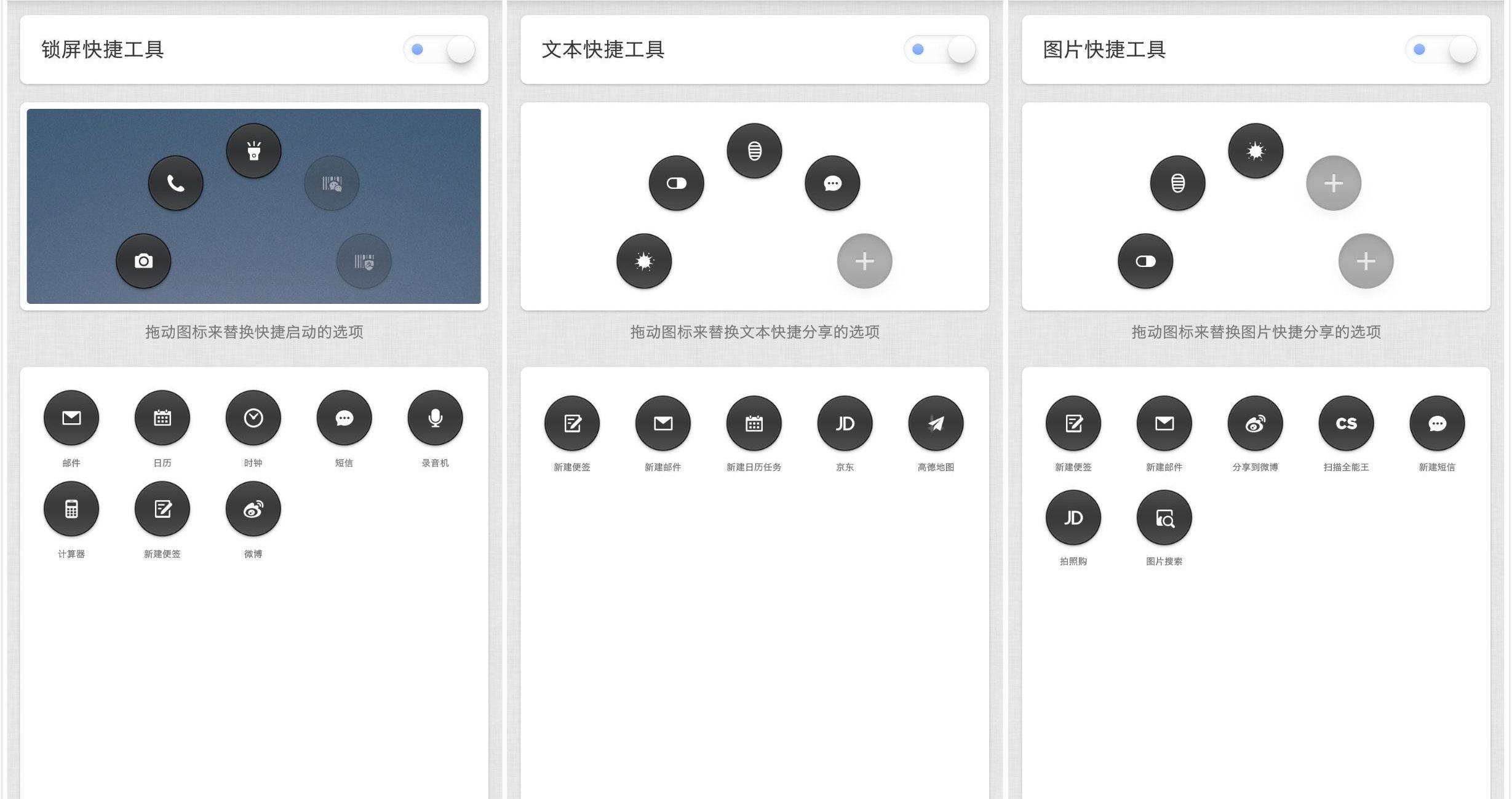
Task: Select the 新建短信 icon
Action: (x=1438, y=423)
